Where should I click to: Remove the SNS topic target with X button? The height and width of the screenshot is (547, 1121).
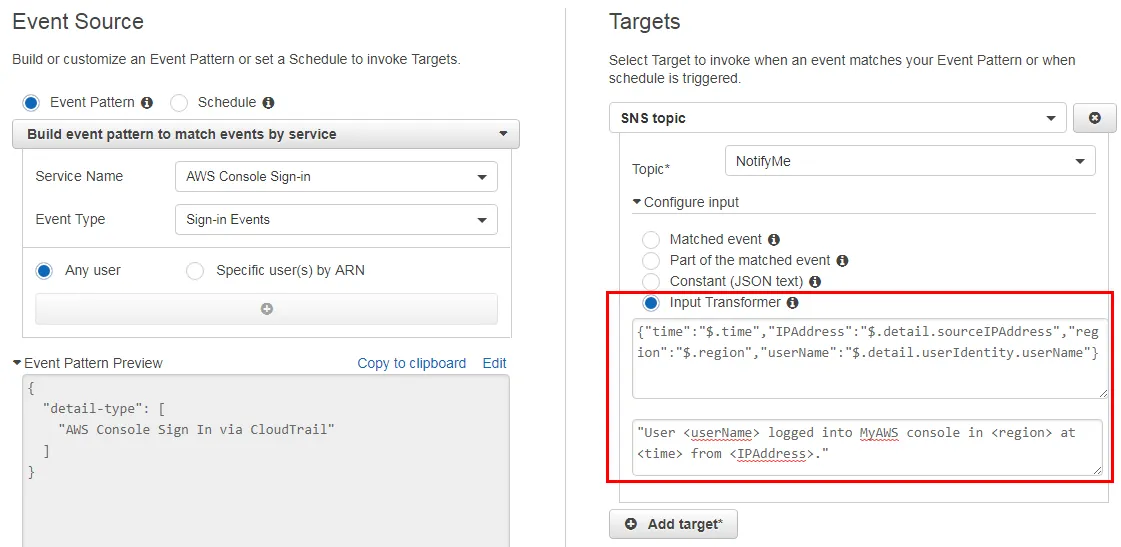[x=1094, y=118]
